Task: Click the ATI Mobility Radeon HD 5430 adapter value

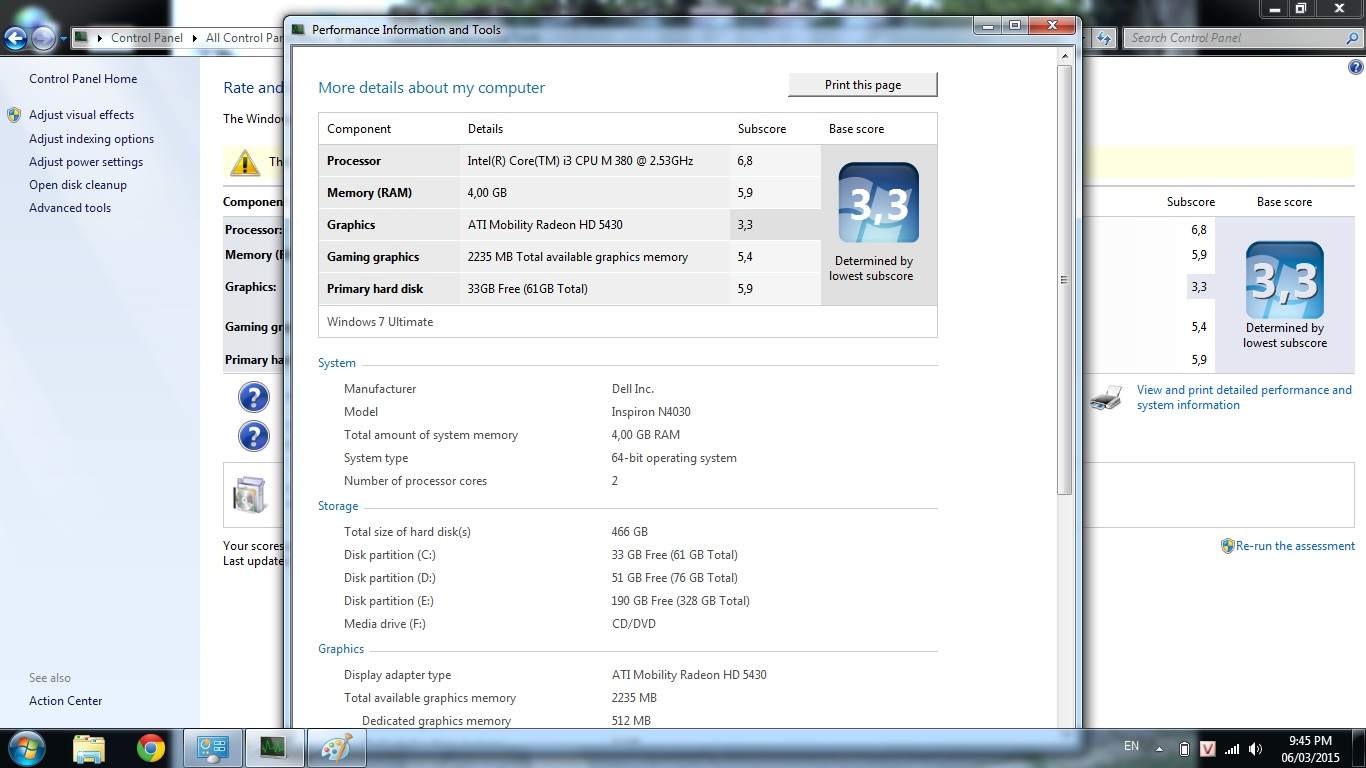Action: (x=689, y=675)
